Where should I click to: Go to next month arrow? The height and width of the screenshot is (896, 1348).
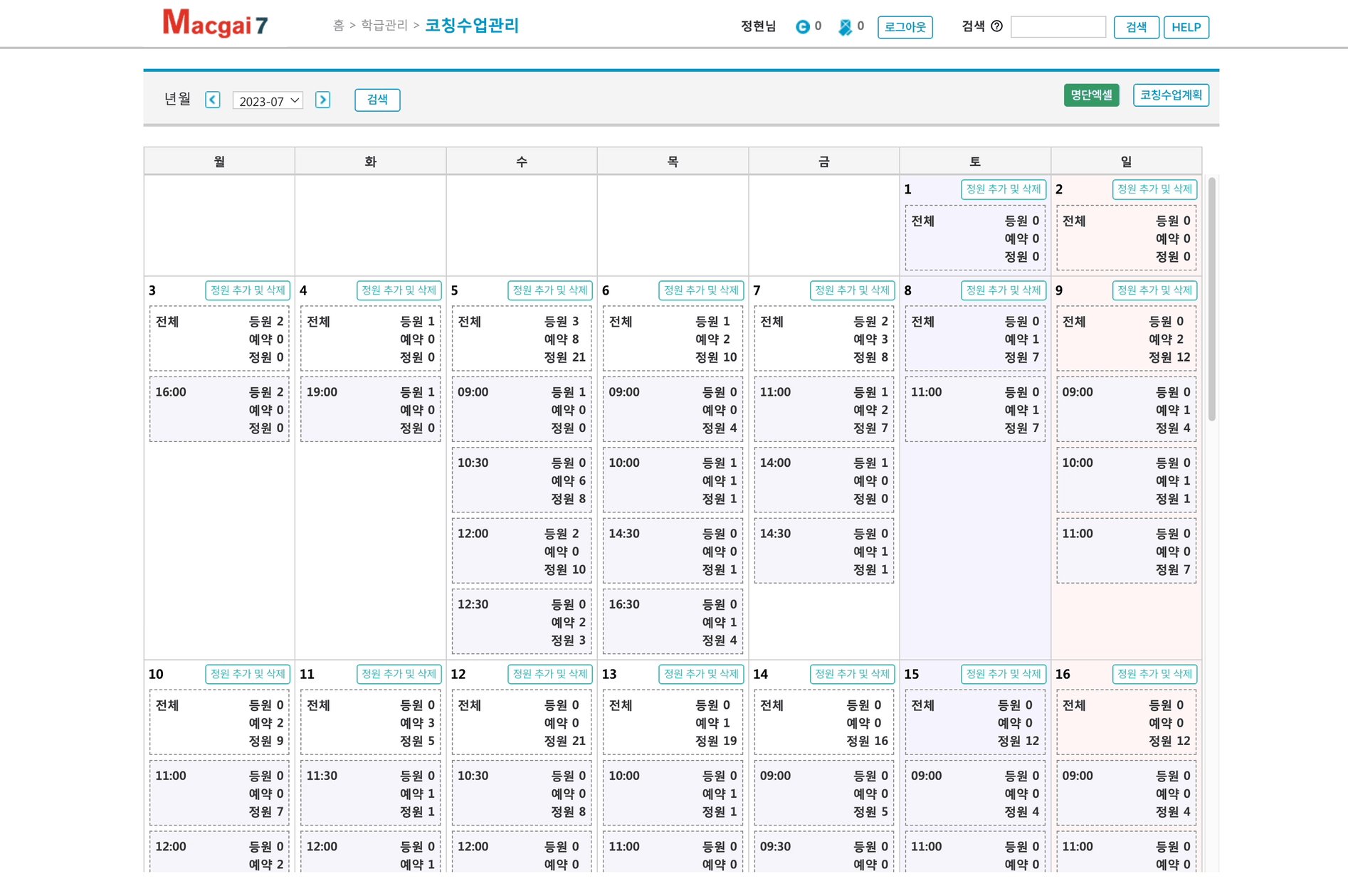click(x=322, y=100)
